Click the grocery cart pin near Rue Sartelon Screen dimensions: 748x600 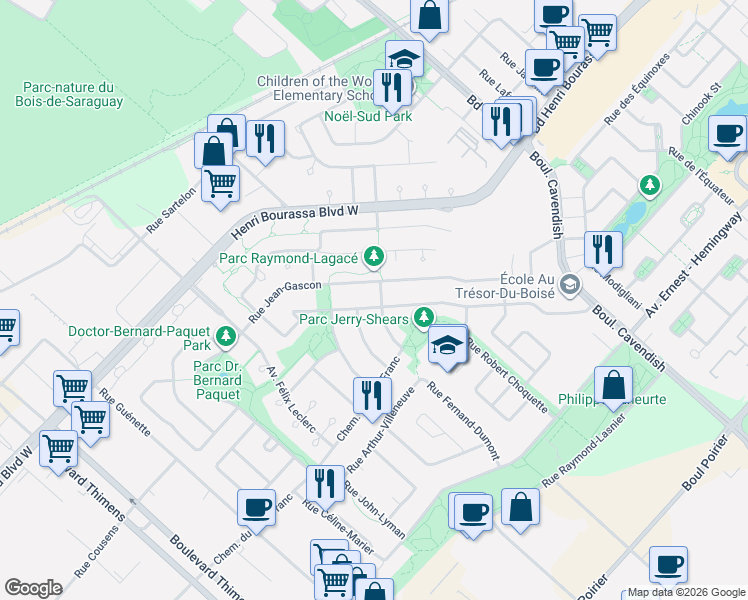point(220,185)
